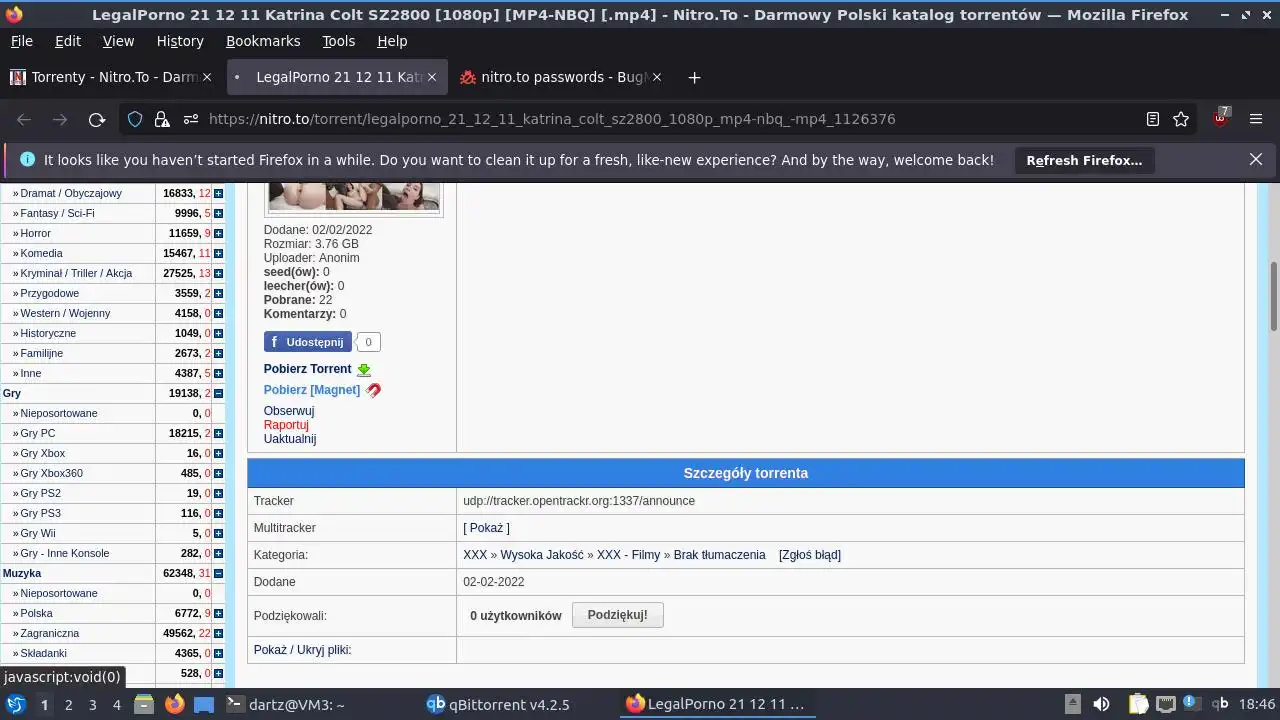Open the tracking protection shield icon

point(135,119)
